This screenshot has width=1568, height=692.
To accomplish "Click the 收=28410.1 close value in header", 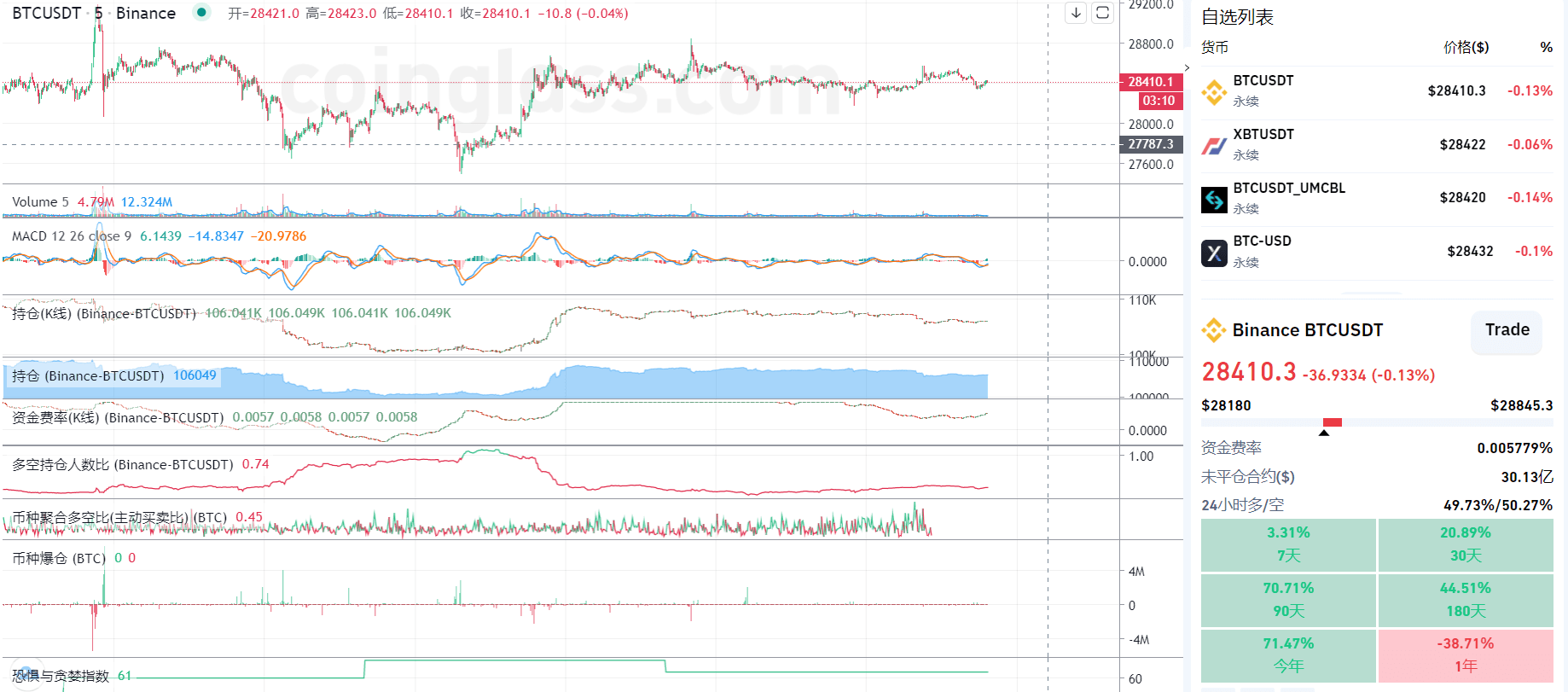I will (496, 14).
